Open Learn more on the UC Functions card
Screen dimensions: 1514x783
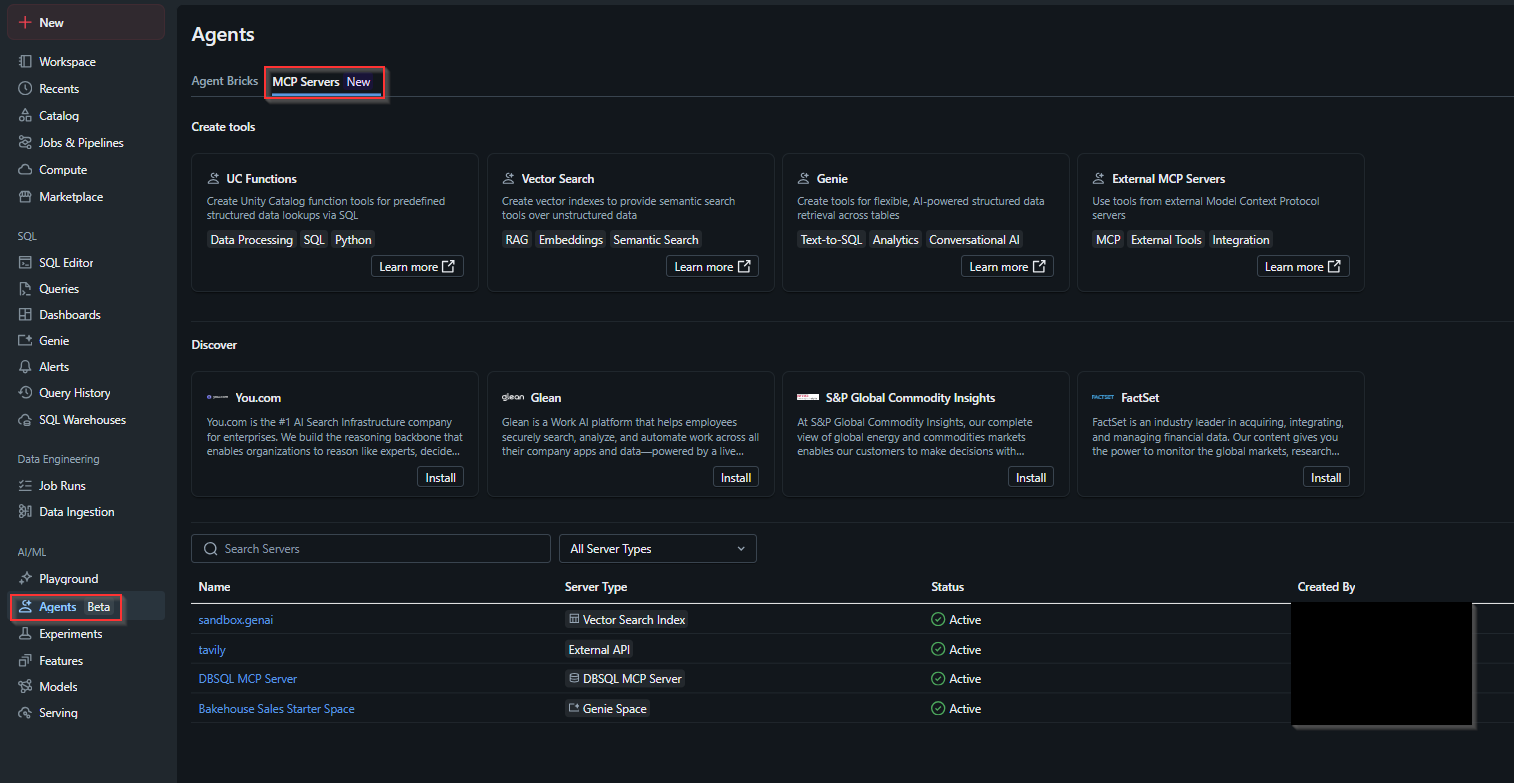pyautogui.click(x=417, y=266)
